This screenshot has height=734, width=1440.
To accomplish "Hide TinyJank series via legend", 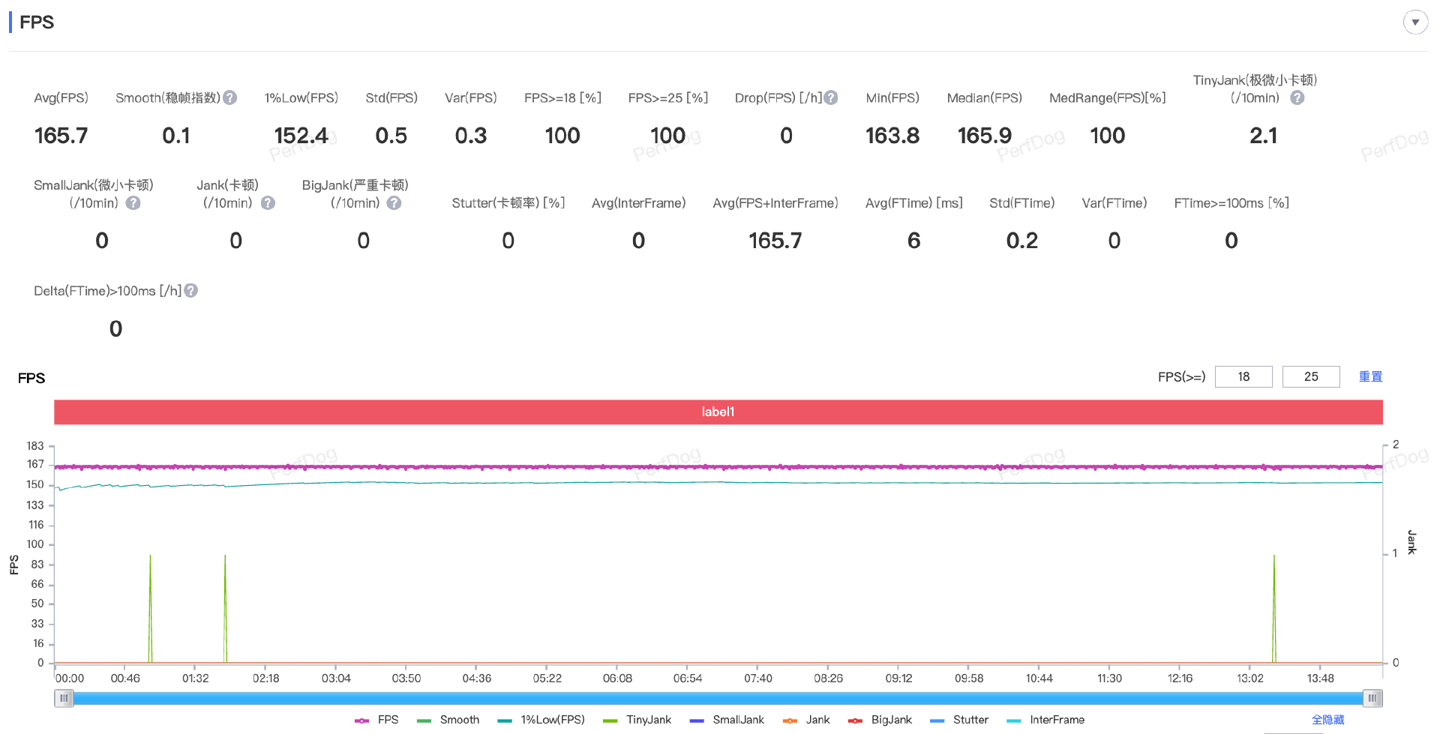I will [x=637, y=720].
